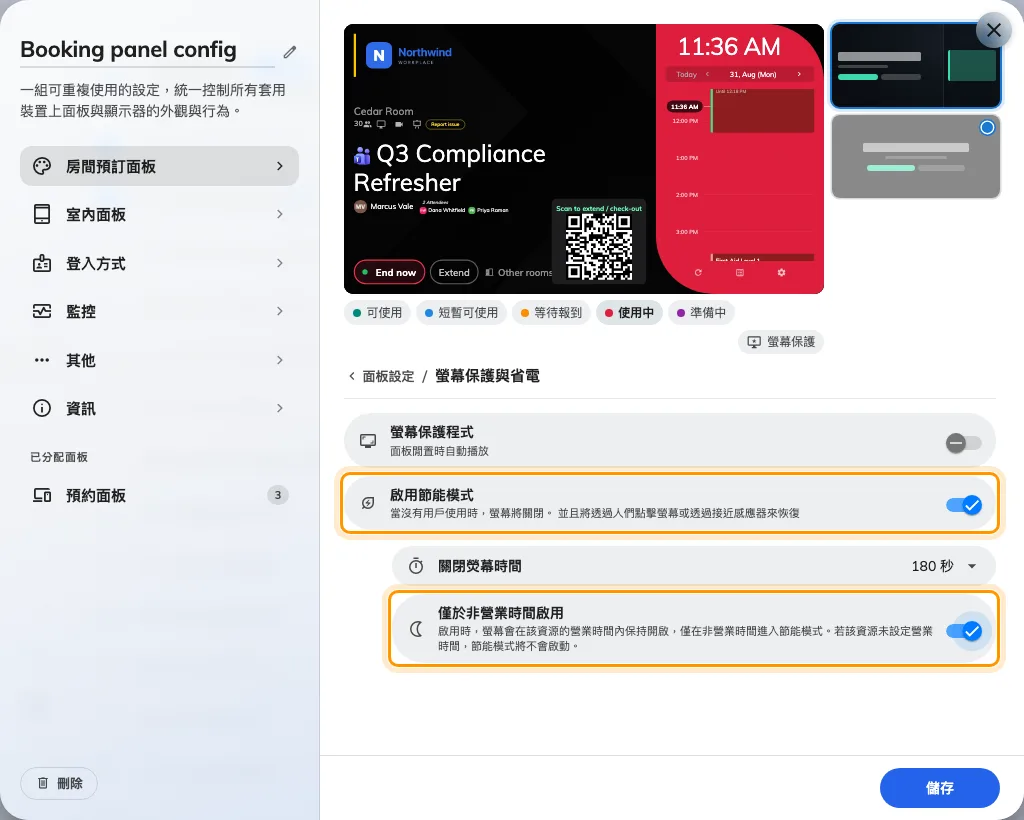Open Other rooms in the preview
Screen dimensions: 1024x820
(519, 272)
